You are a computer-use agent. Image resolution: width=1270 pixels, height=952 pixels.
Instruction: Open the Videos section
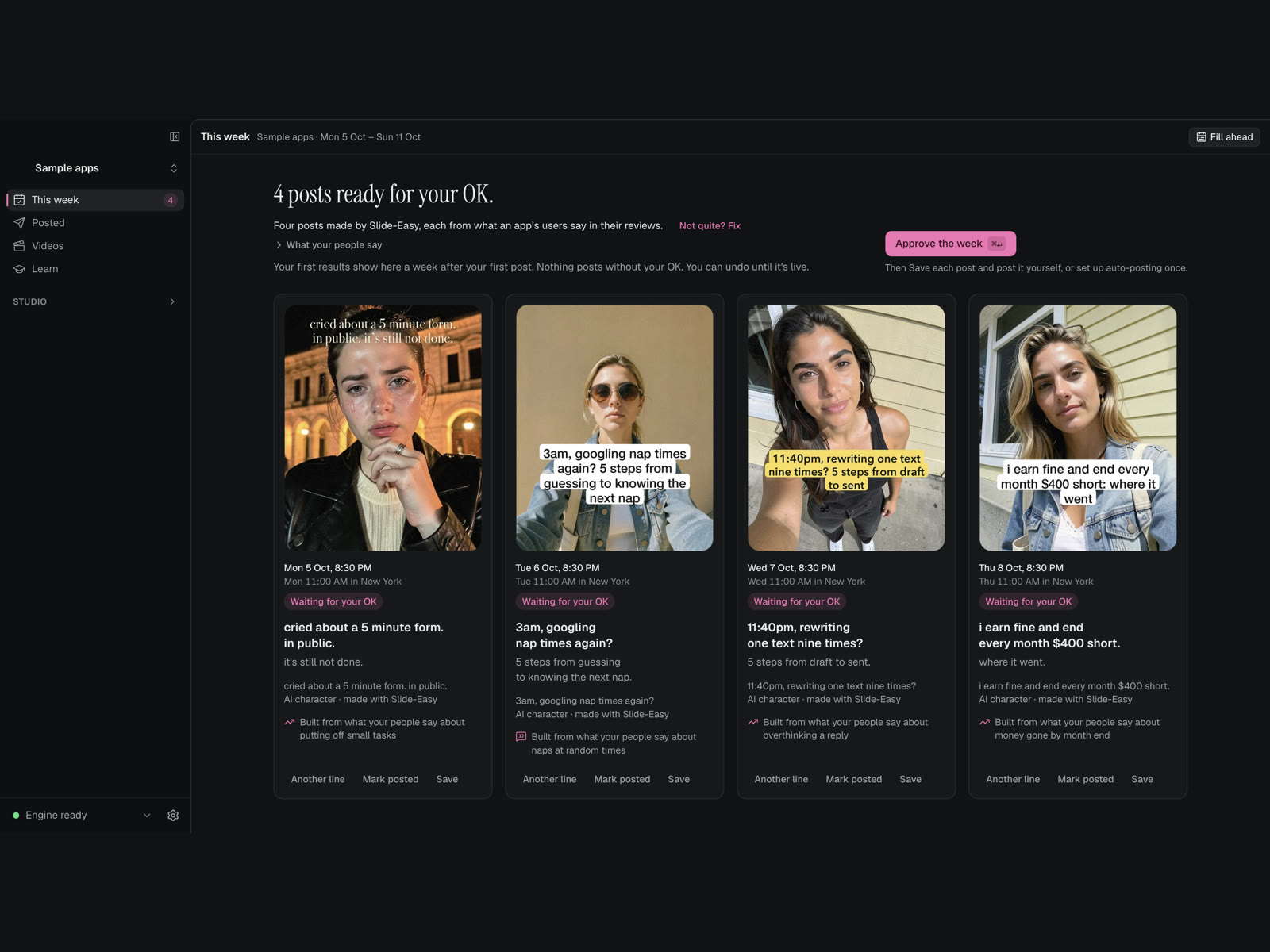point(95,246)
